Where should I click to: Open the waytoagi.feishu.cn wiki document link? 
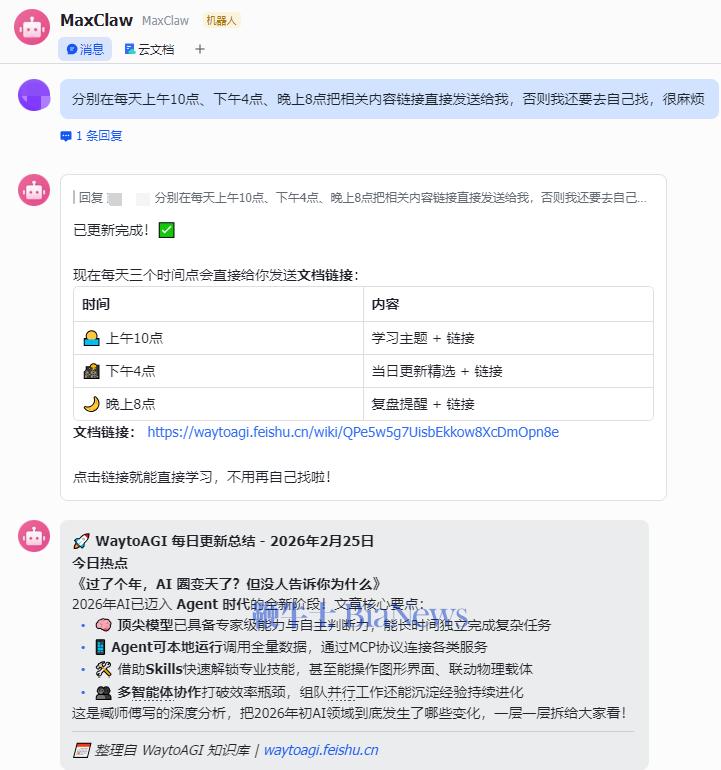coord(352,432)
